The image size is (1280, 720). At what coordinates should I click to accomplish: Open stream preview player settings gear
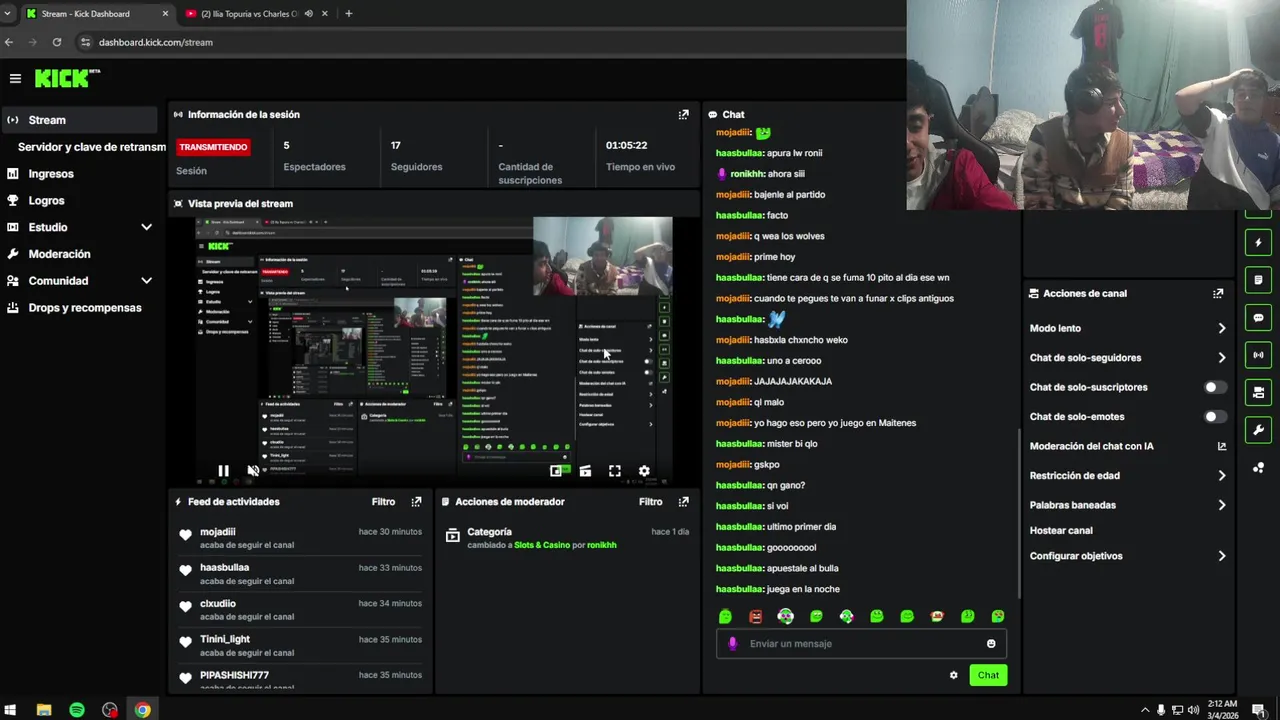(644, 471)
